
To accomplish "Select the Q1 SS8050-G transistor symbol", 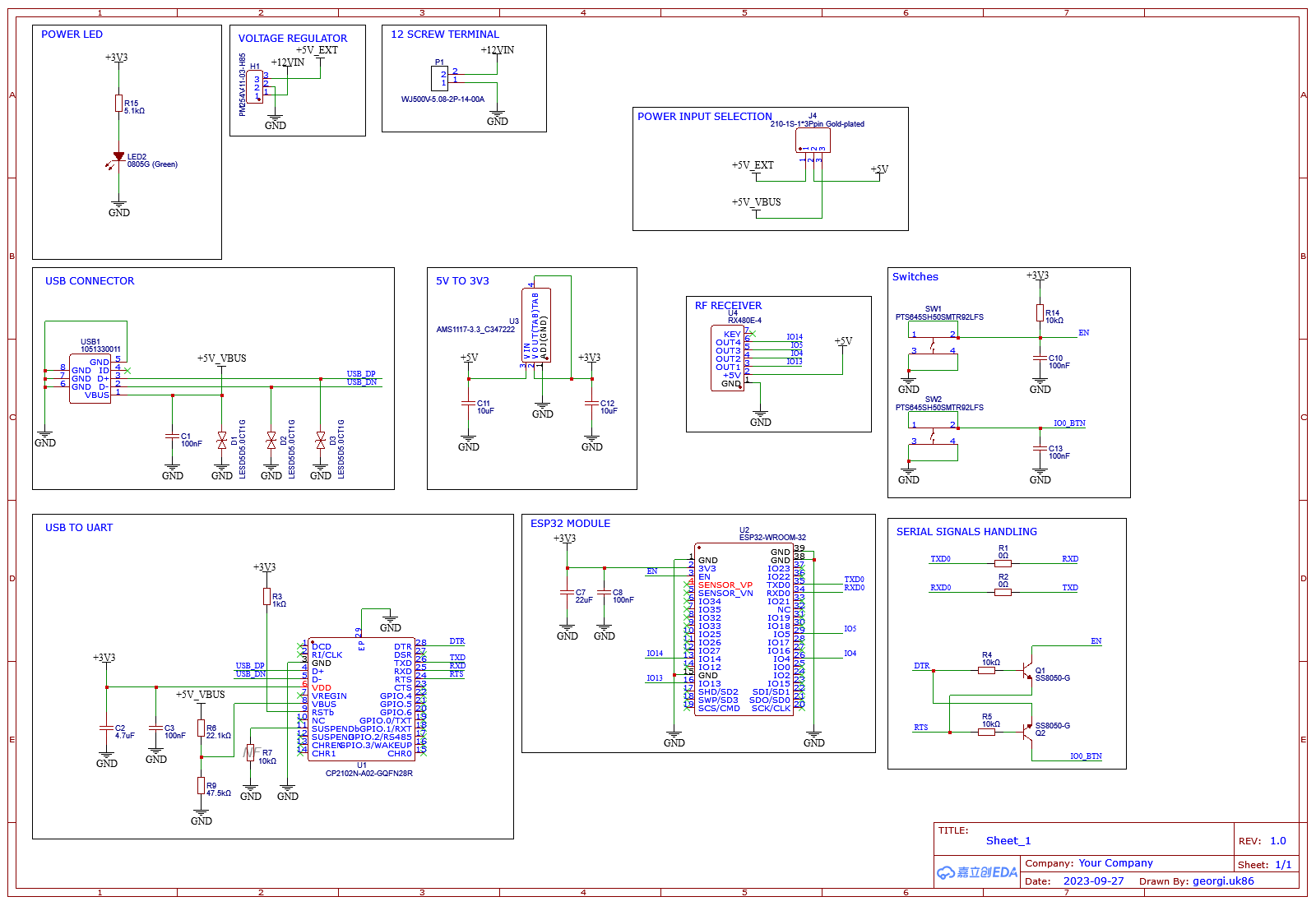I will tap(1026, 671).
